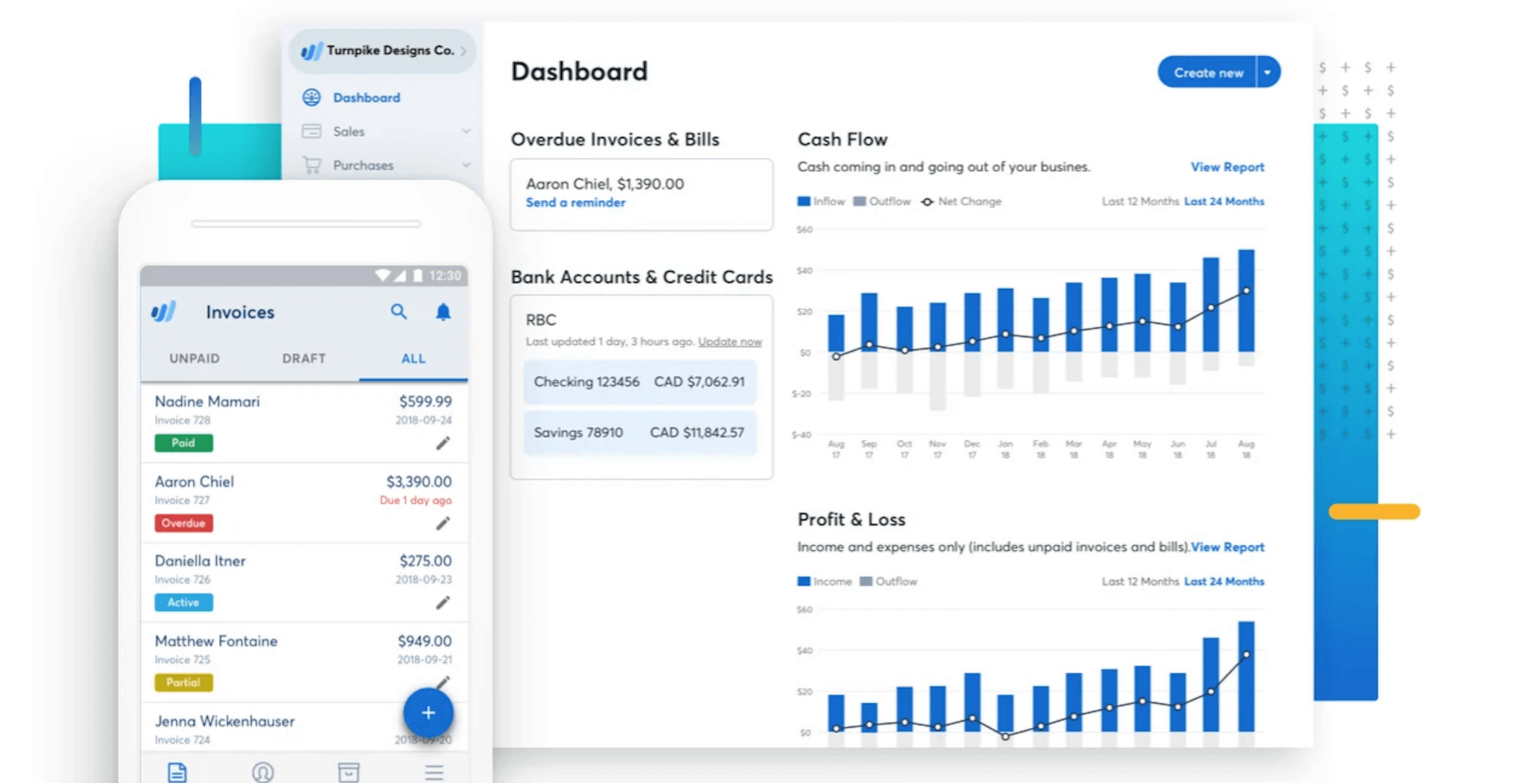Screen dimensions: 1536x783
Task: Click the Sales card icon in the sidebar
Action: (x=313, y=131)
